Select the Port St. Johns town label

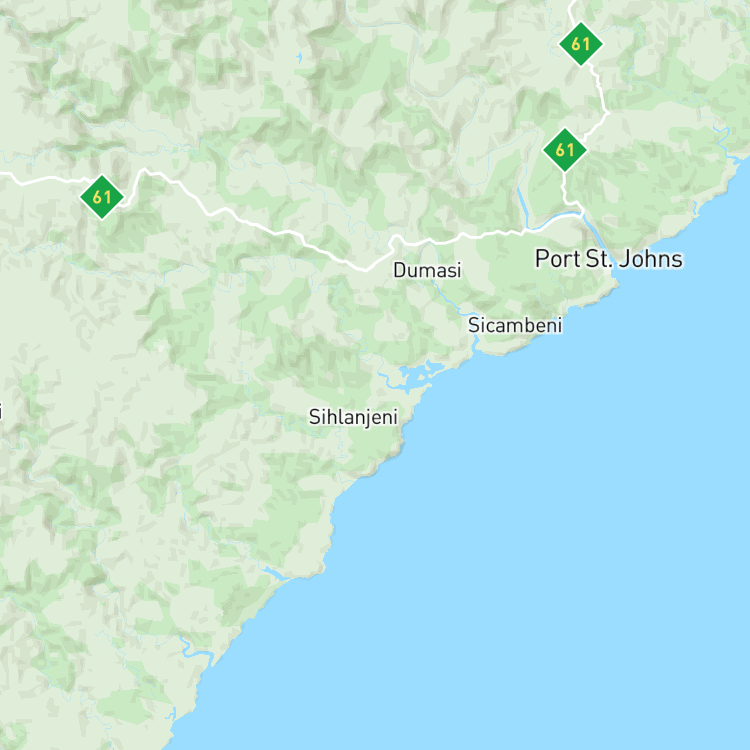tap(608, 259)
